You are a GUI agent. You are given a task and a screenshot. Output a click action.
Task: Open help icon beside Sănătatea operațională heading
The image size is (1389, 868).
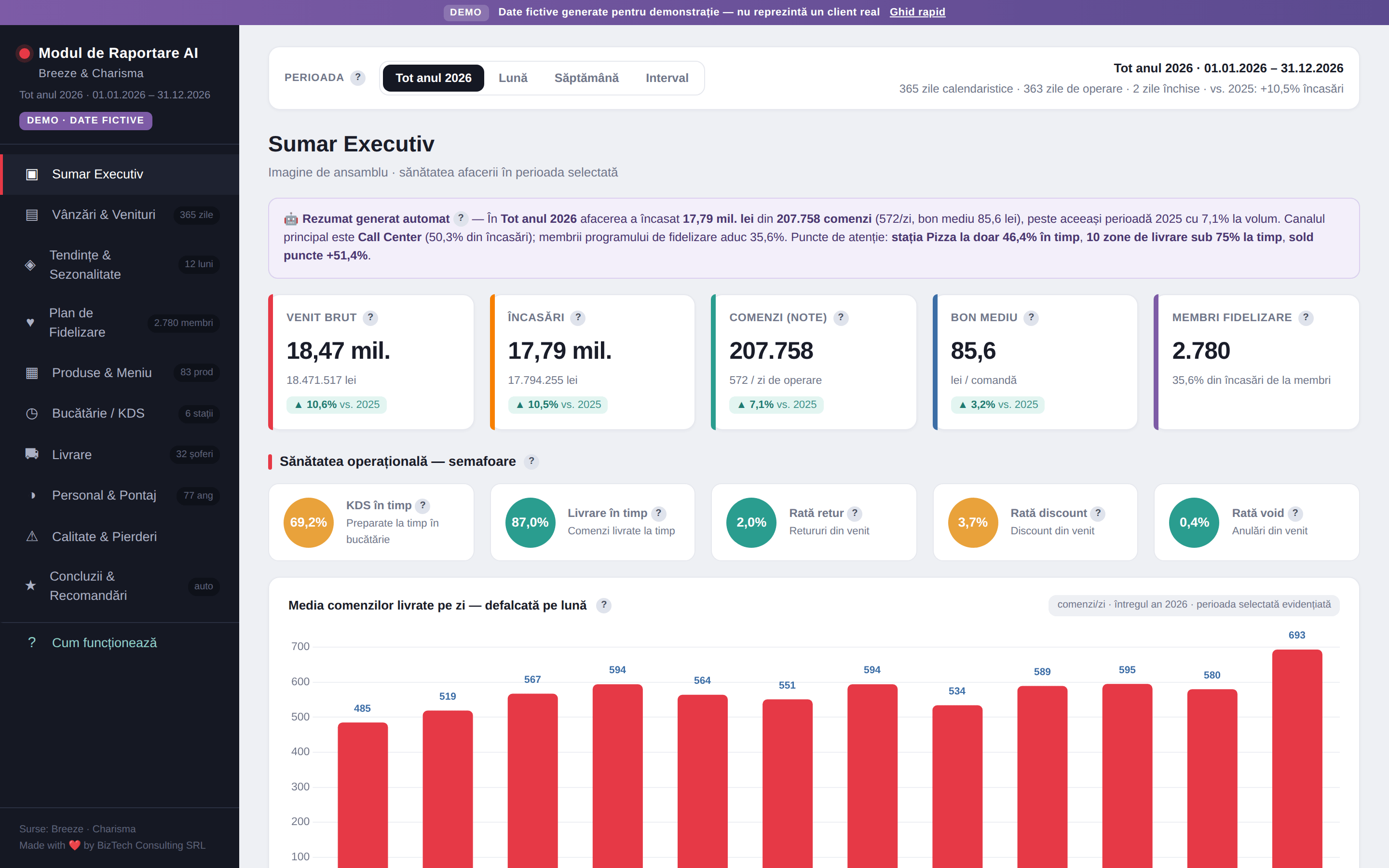pos(531,461)
